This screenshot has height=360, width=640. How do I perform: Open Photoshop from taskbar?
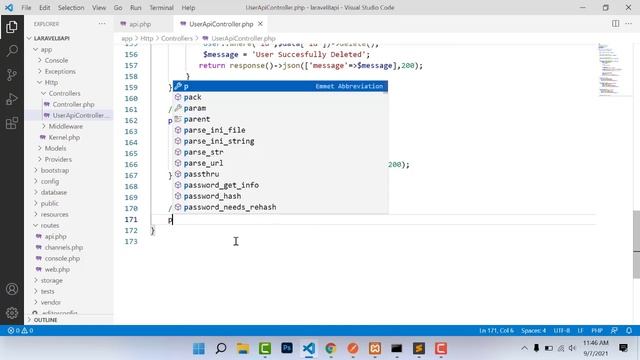tap(287, 349)
